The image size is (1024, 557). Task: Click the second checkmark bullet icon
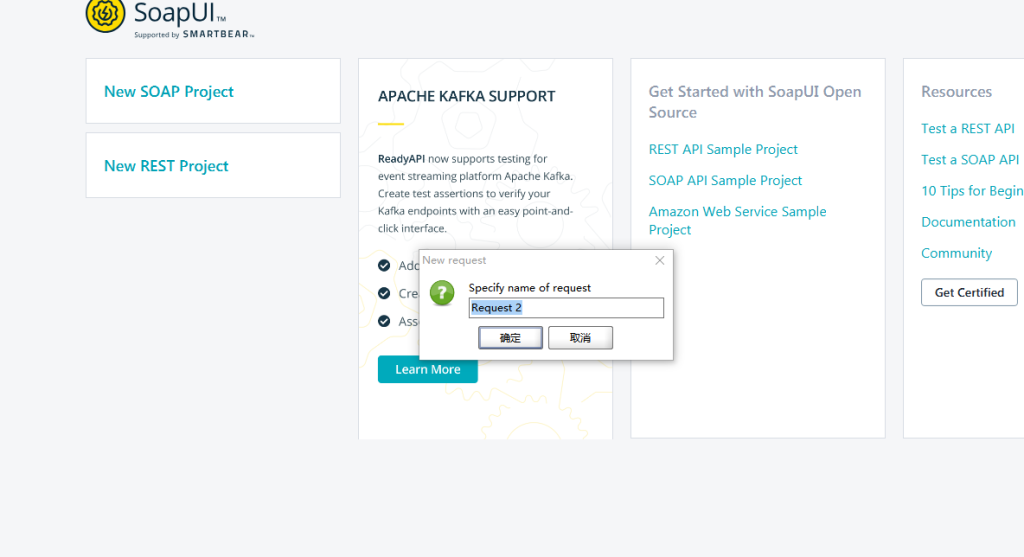(x=384, y=293)
